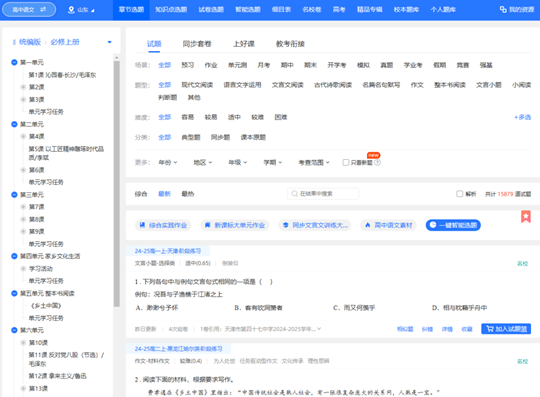Click the red new badge above 只看新题
This screenshot has height=397, width=540.
click(373, 155)
